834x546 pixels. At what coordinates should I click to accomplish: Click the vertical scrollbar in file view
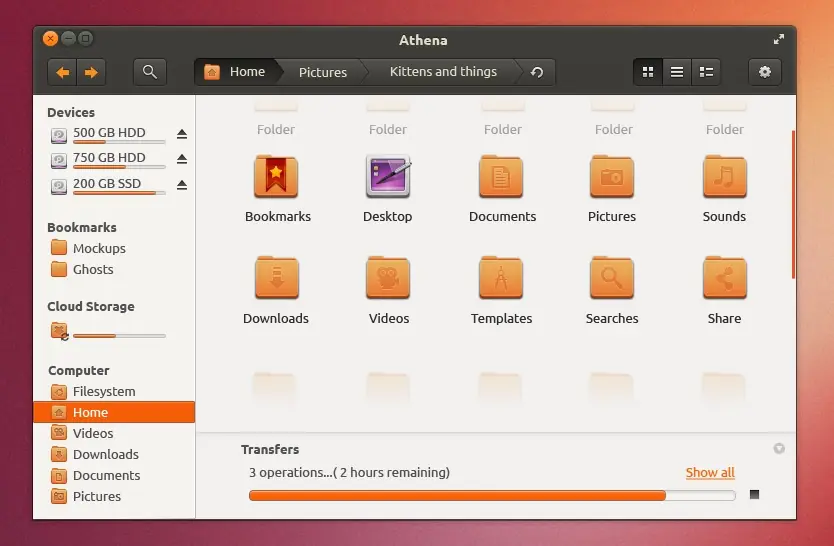click(x=793, y=204)
